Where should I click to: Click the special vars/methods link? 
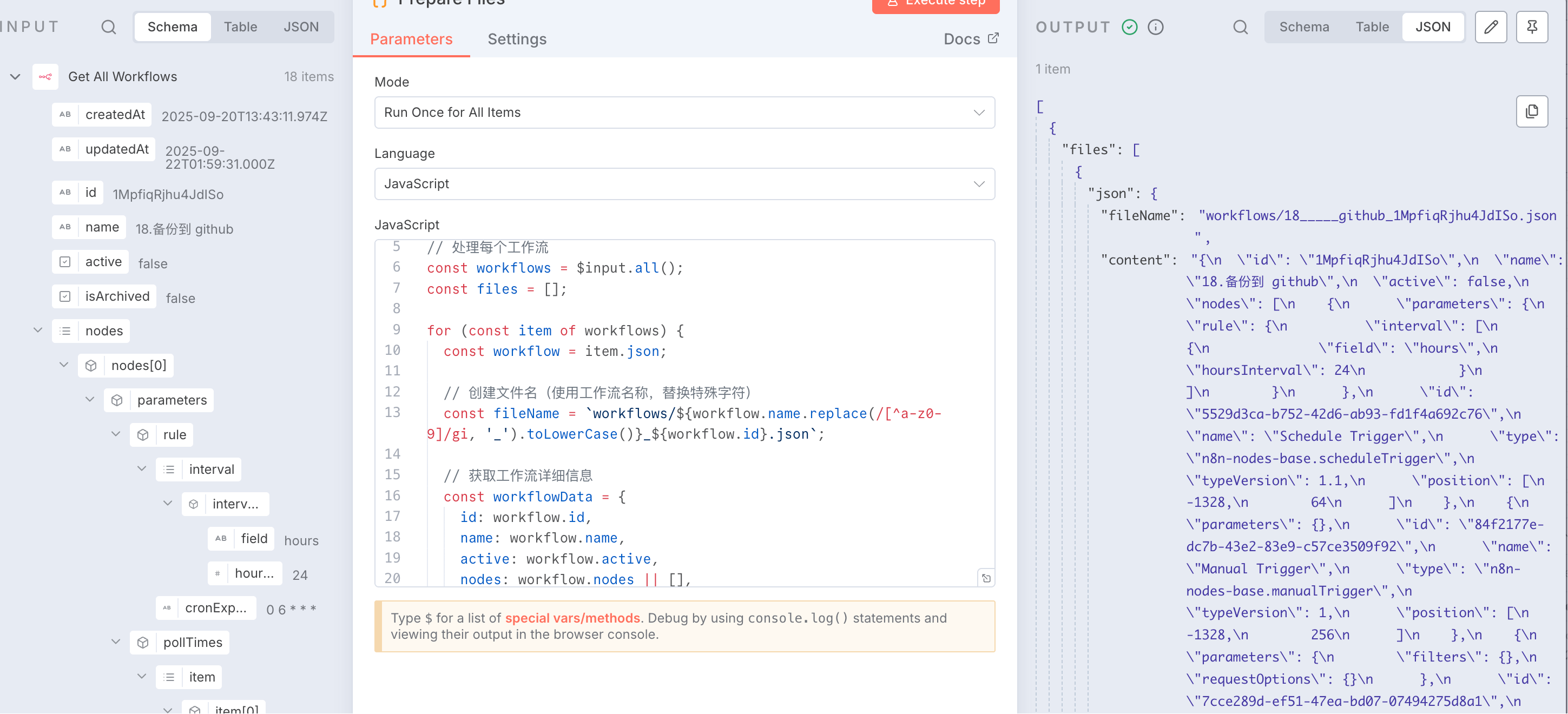(x=572, y=618)
